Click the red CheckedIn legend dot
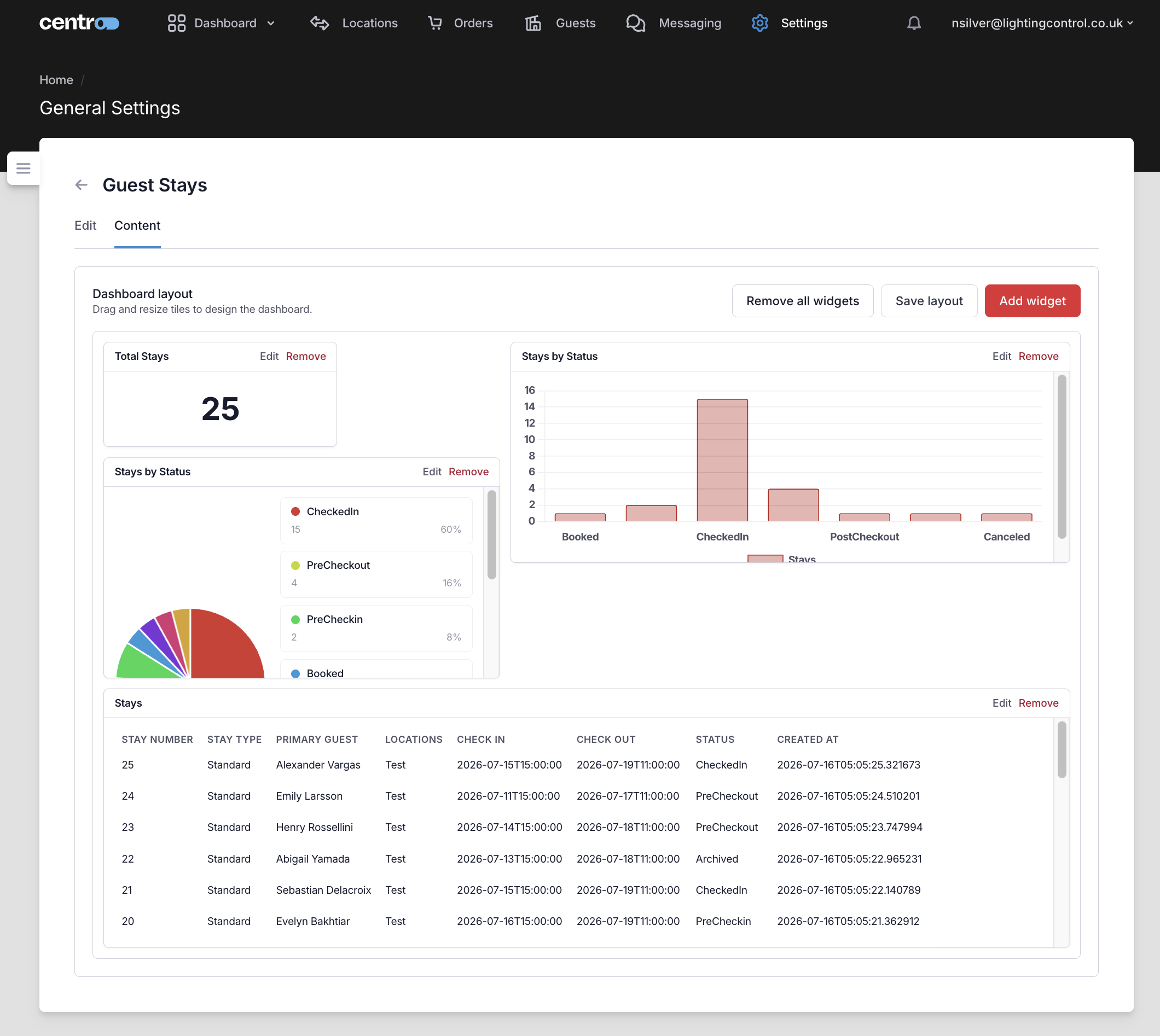This screenshot has width=1160, height=1036. tap(295, 512)
